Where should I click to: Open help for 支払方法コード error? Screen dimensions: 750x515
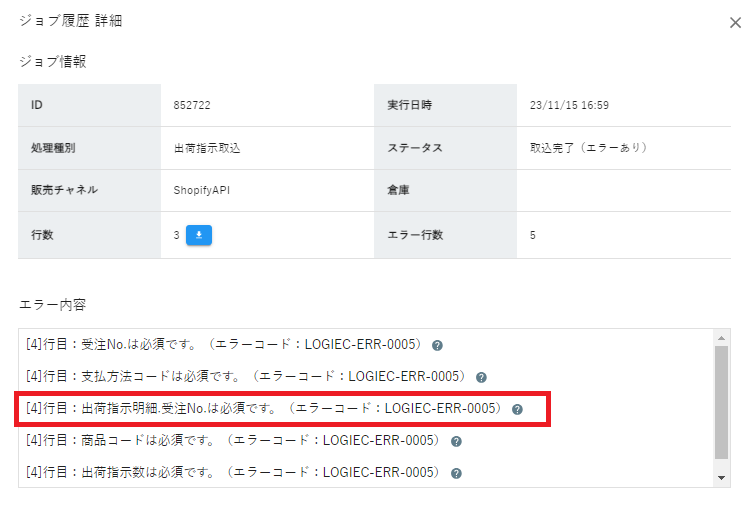click(481, 377)
